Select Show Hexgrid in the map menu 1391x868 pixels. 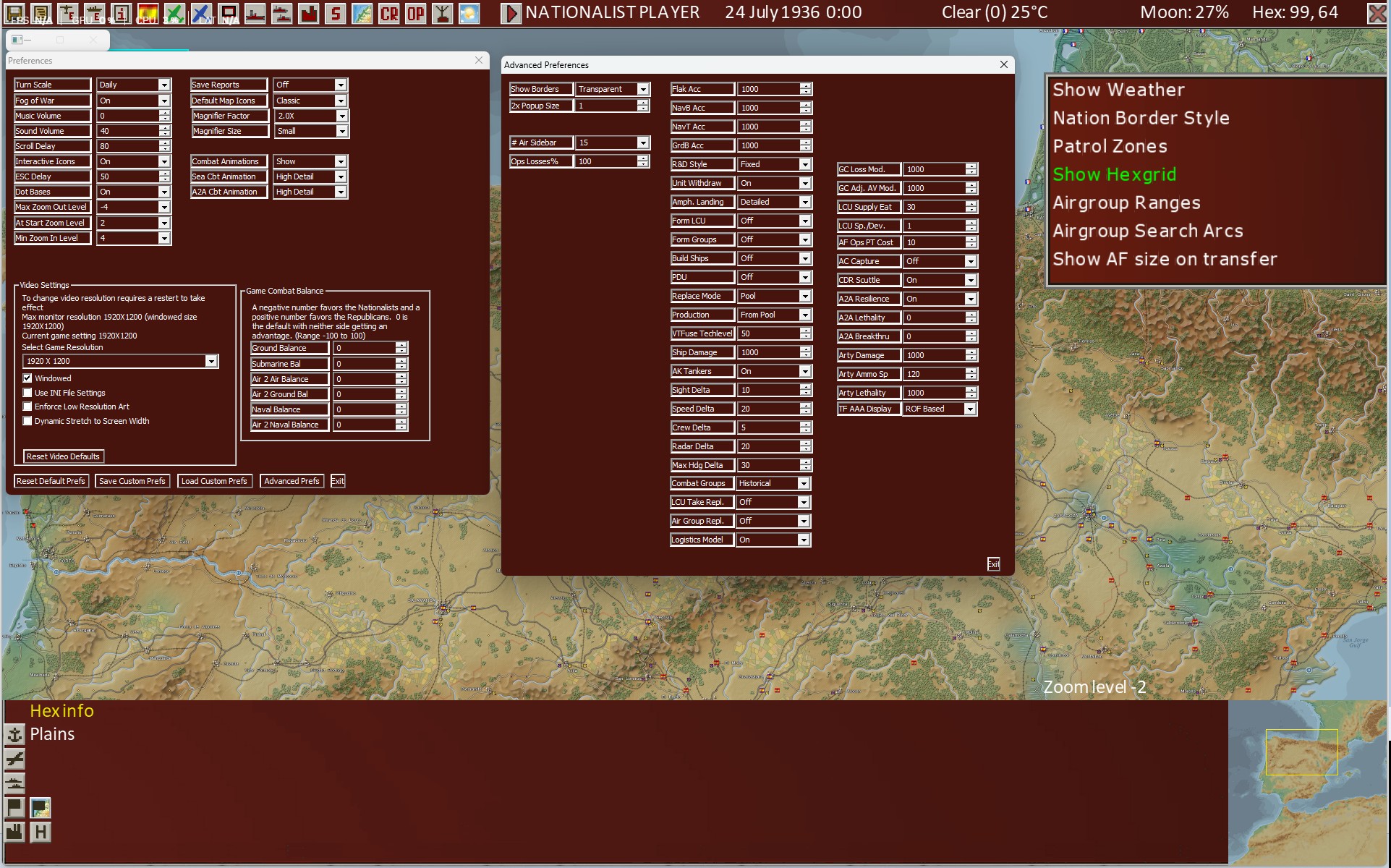coord(1114,174)
